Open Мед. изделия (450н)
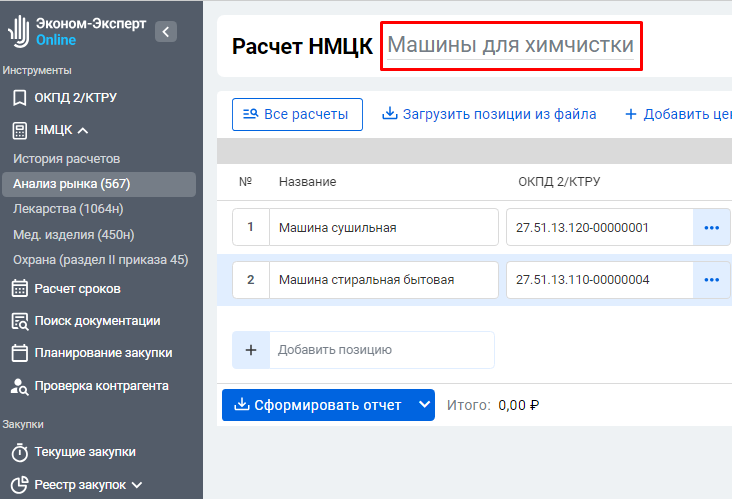The width and height of the screenshot is (732, 499). pos(74,234)
